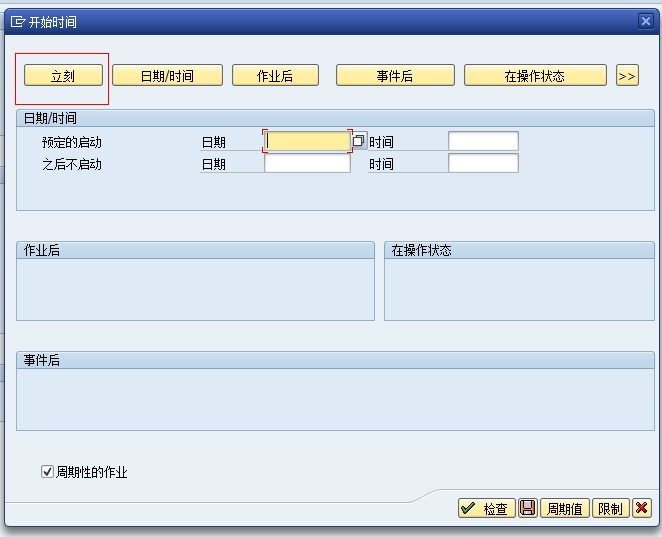Expand more start options with >> button
Viewport: 662px width, 537px height.
pos(627,76)
